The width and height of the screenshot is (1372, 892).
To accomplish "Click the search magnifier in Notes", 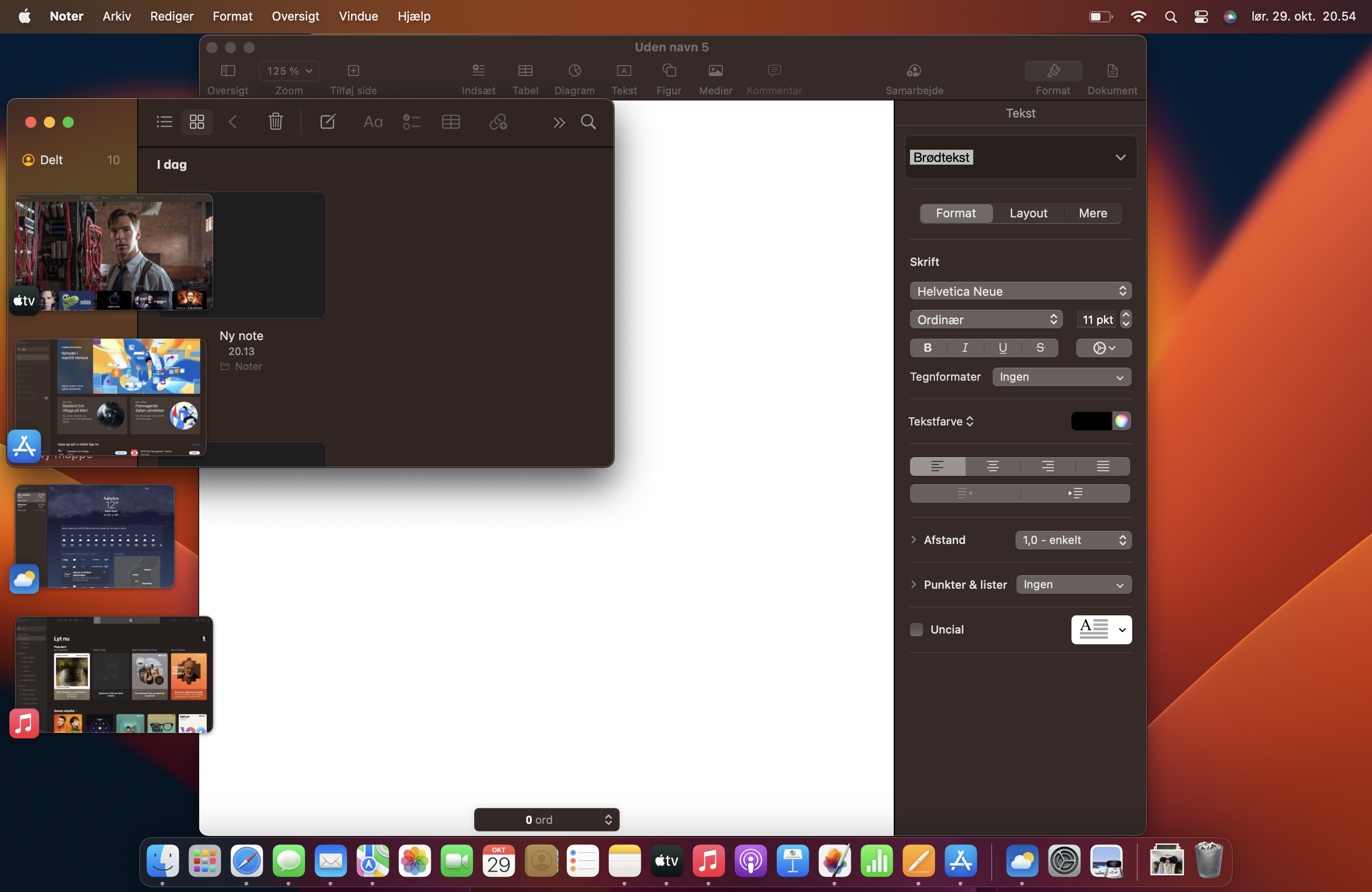I will coord(588,122).
